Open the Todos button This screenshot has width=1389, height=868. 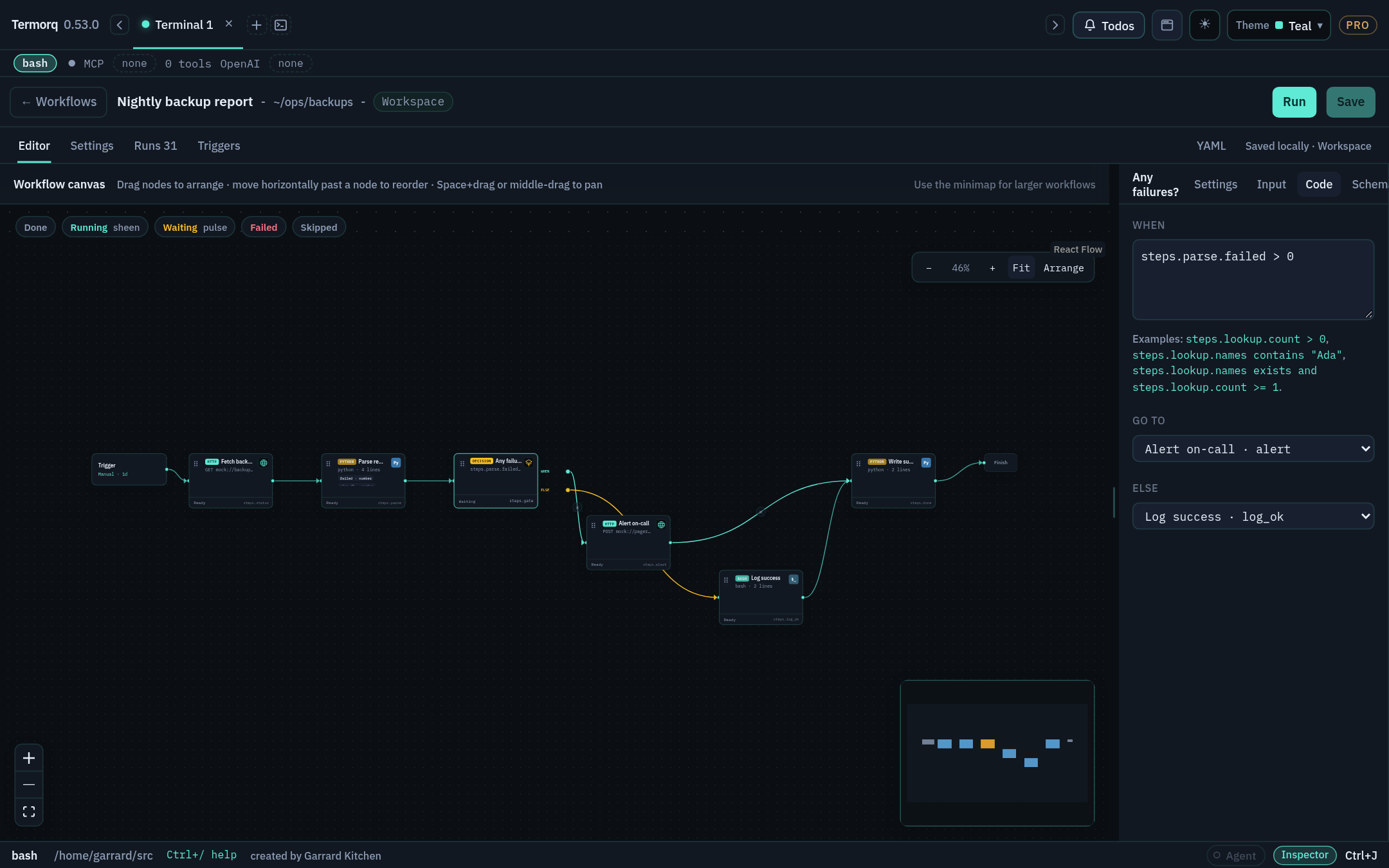[x=1109, y=25]
